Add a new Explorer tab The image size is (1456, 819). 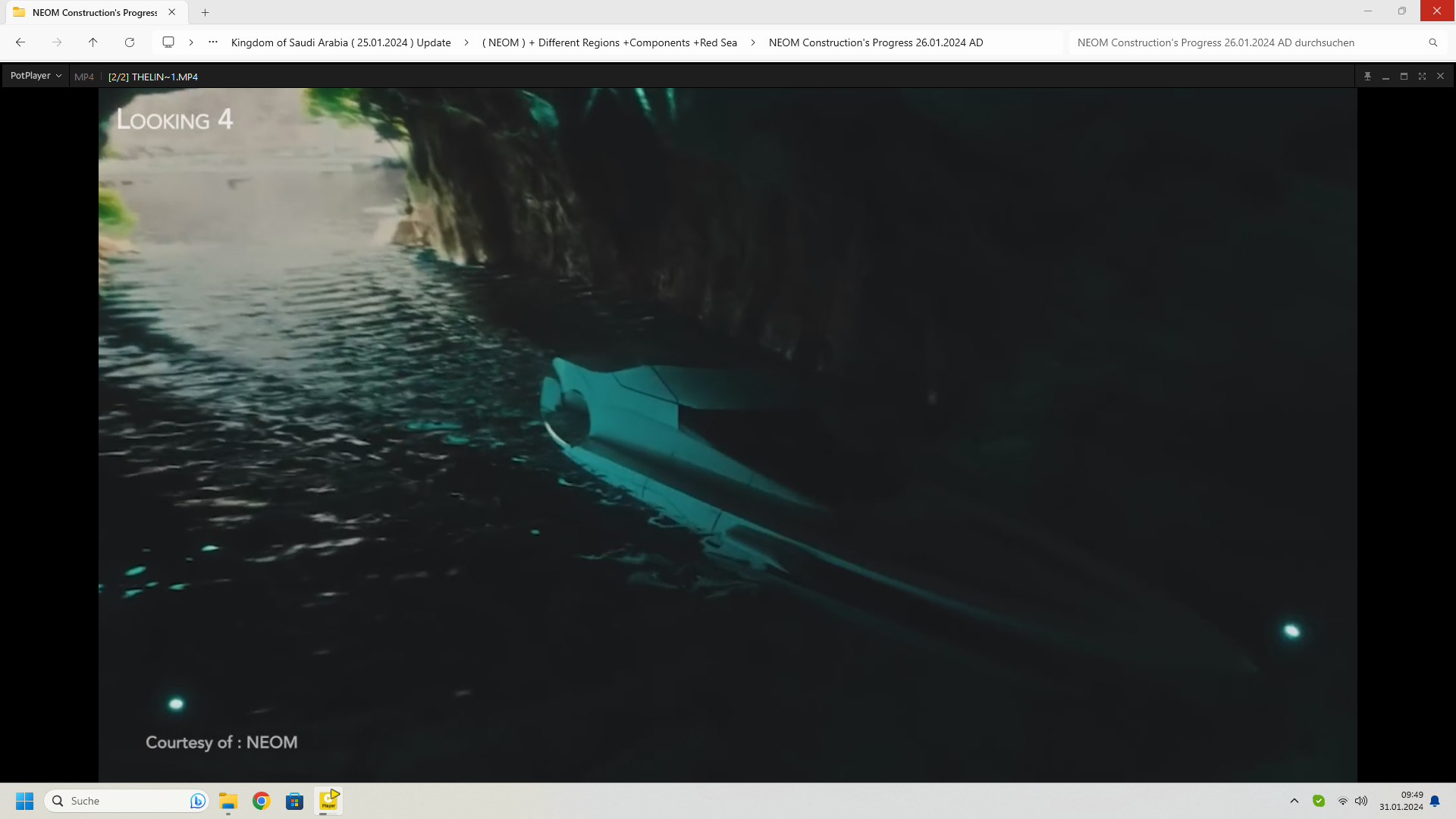click(205, 12)
